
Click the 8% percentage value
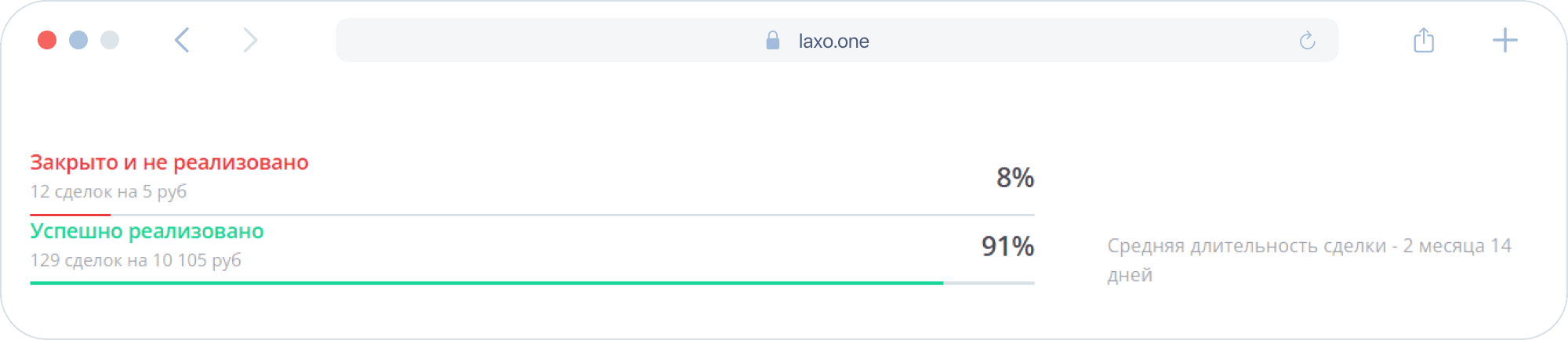point(1015,178)
